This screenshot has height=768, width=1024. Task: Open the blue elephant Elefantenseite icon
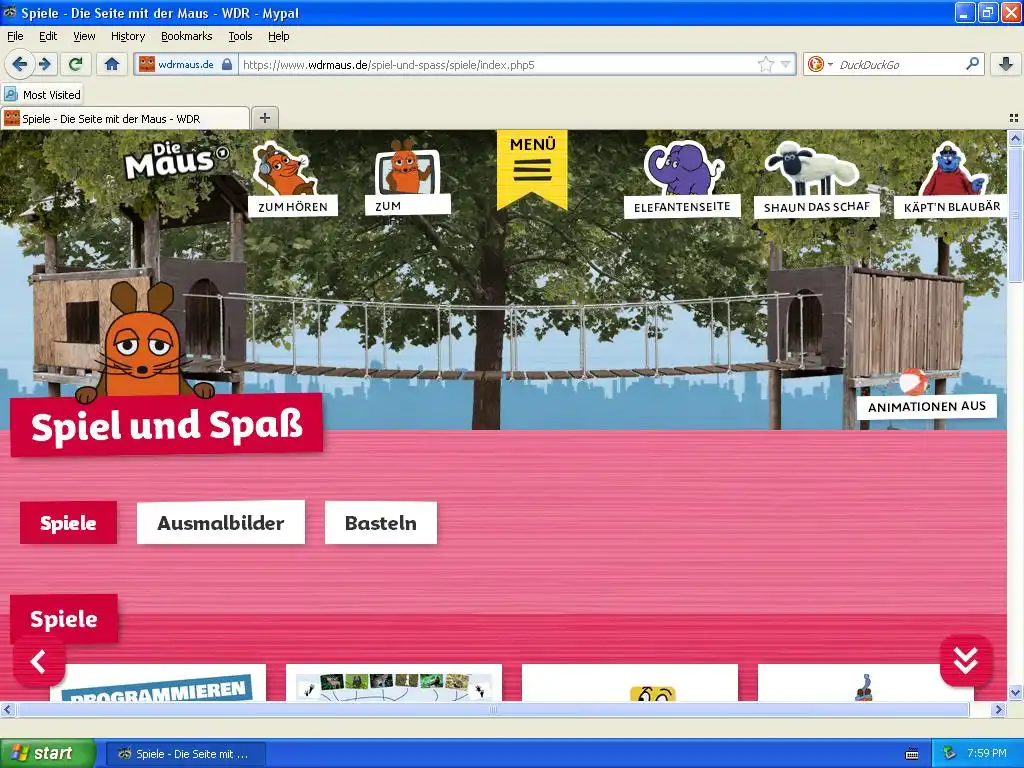click(683, 168)
